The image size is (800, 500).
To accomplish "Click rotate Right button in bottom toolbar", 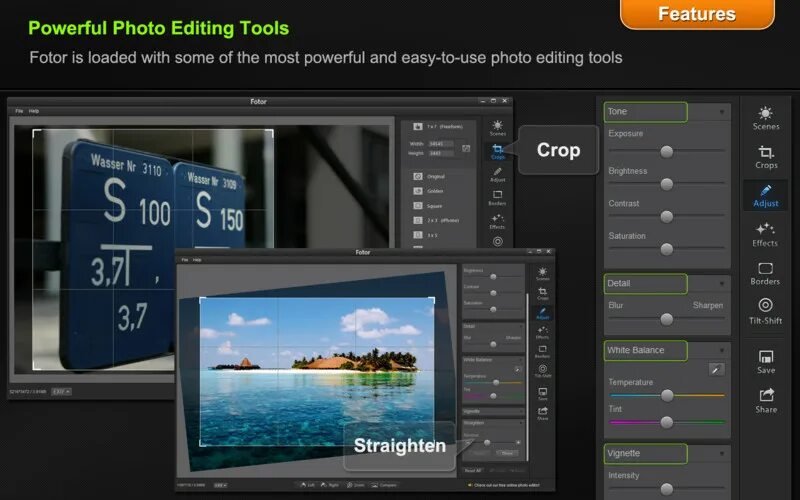I will [330, 485].
